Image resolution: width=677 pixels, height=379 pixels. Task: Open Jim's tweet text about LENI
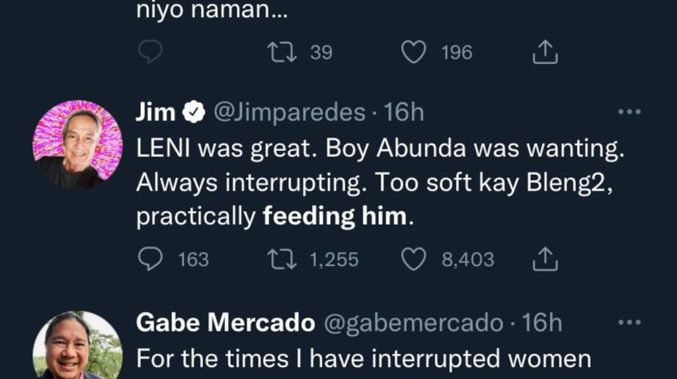coord(380,182)
